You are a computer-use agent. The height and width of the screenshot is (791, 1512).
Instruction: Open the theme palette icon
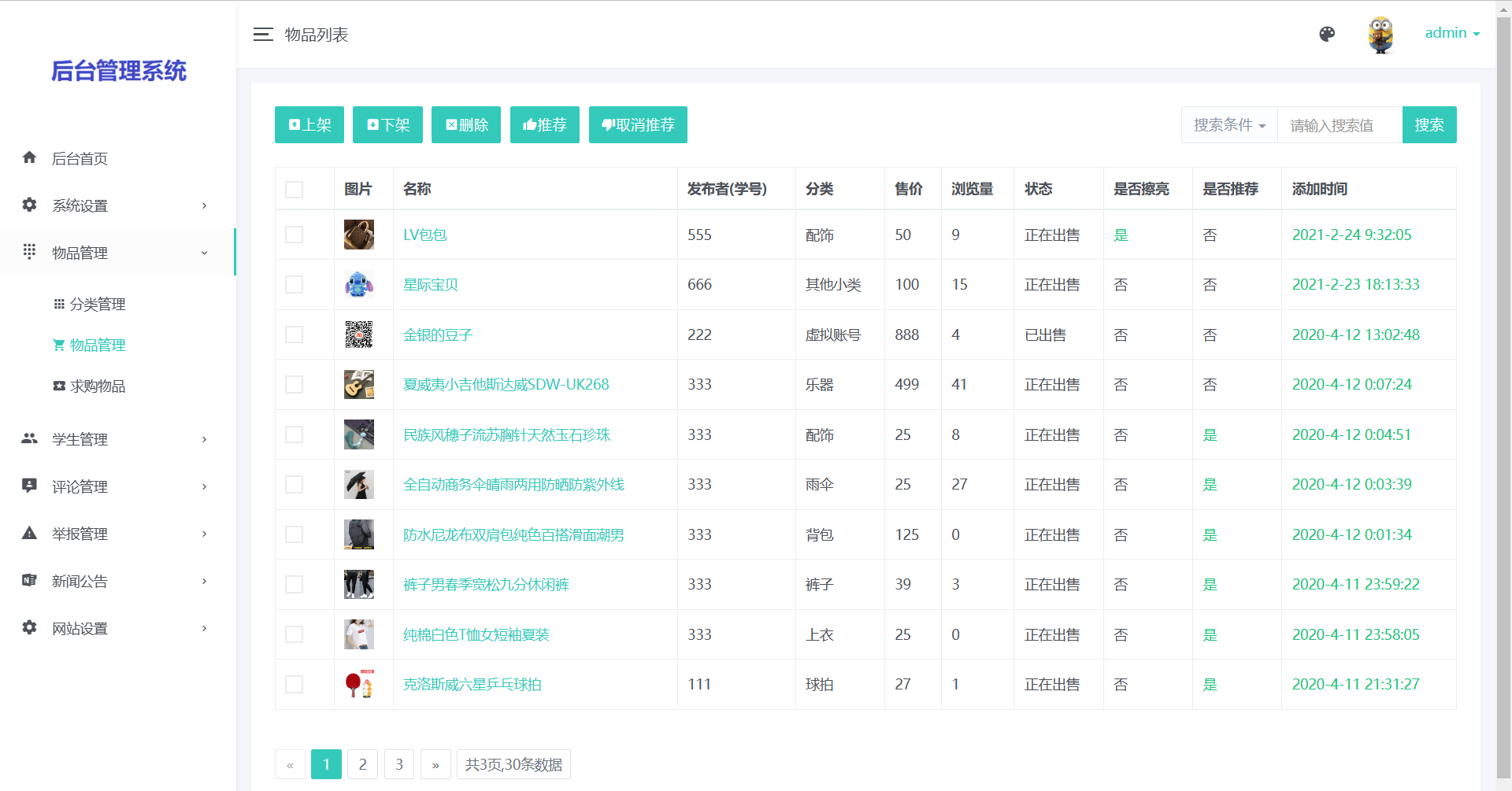[1327, 34]
